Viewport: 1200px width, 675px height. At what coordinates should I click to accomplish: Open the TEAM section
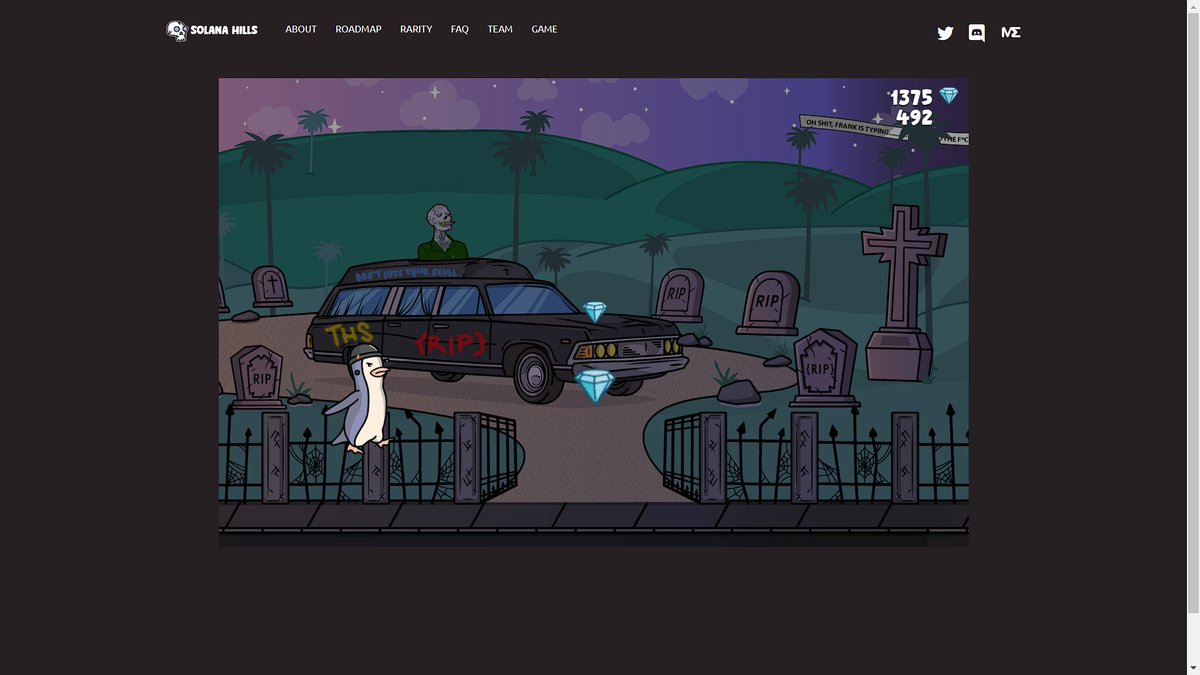(x=500, y=29)
